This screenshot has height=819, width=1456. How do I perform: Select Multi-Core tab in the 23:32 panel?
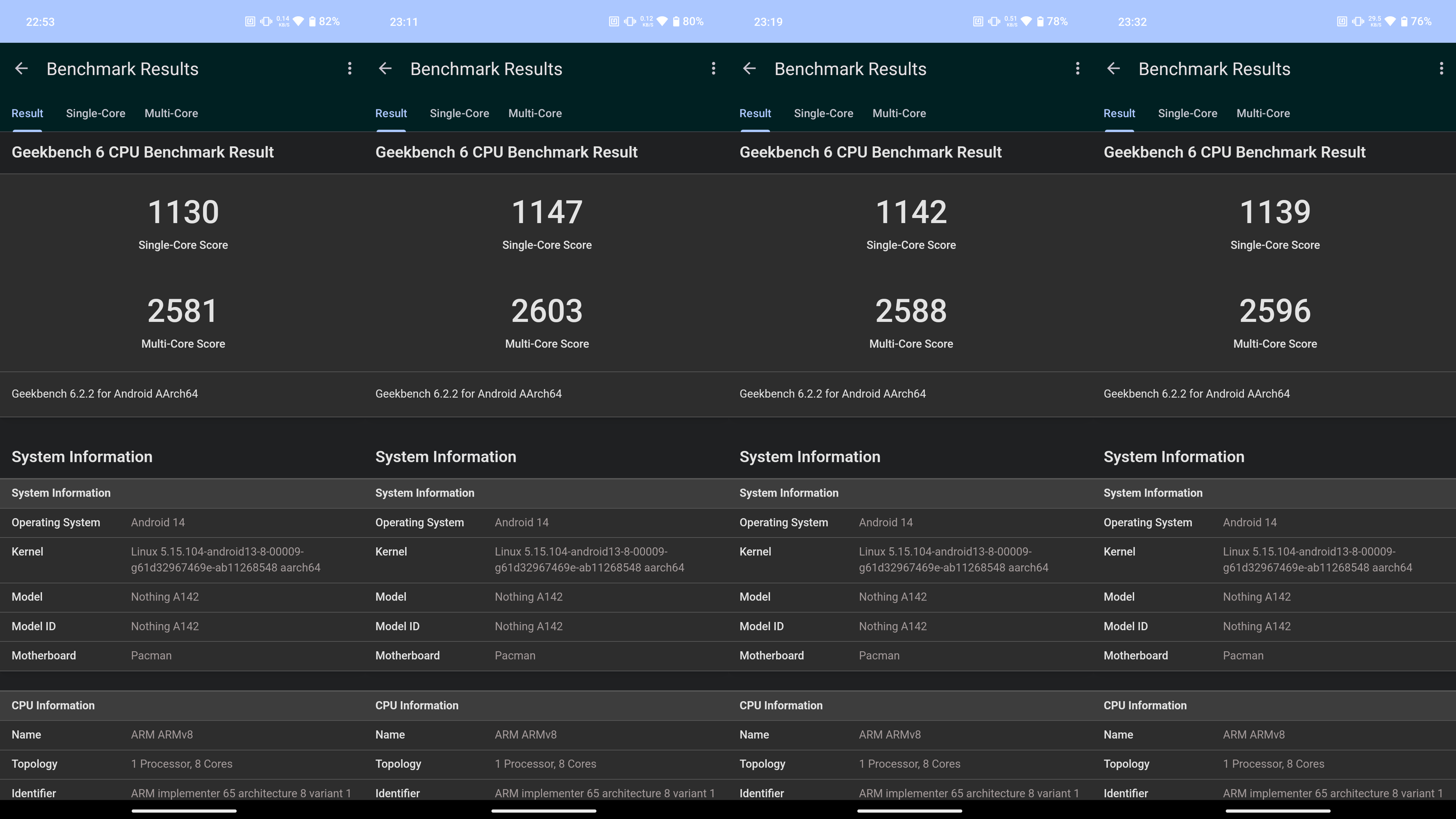[1263, 114]
